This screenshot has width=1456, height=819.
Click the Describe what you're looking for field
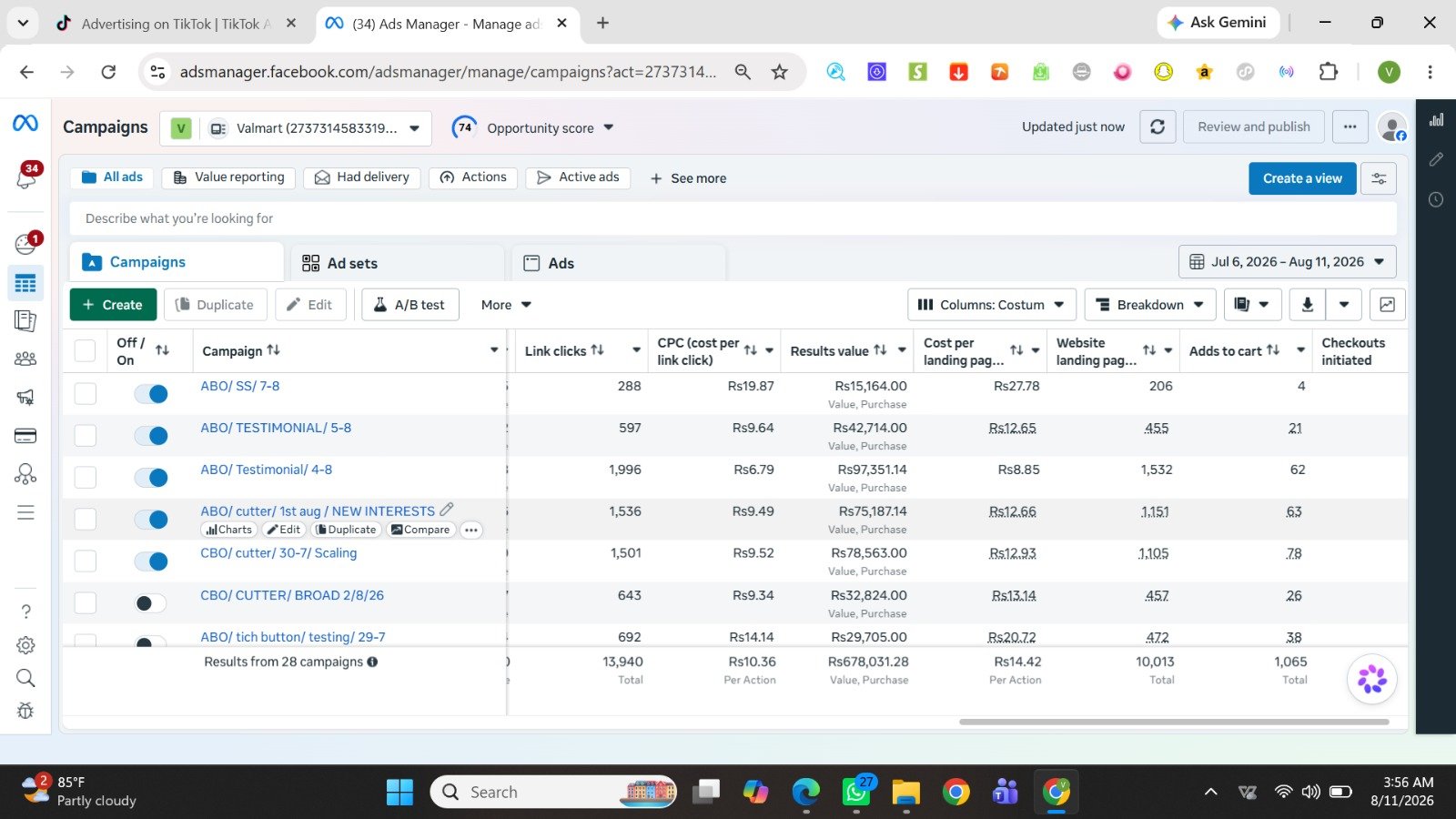pos(733,218)
